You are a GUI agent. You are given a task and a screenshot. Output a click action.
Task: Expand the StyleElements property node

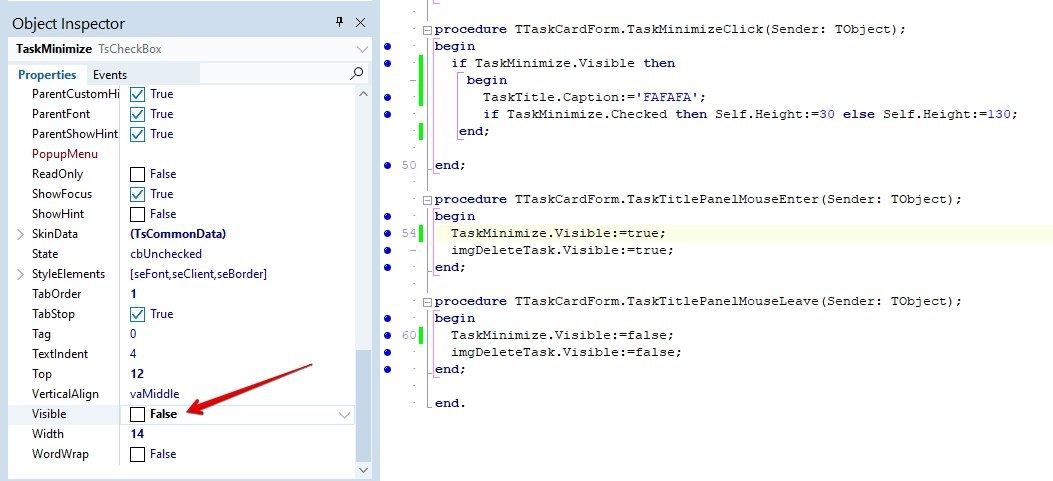pyautogui.click(x=20, y=274)
